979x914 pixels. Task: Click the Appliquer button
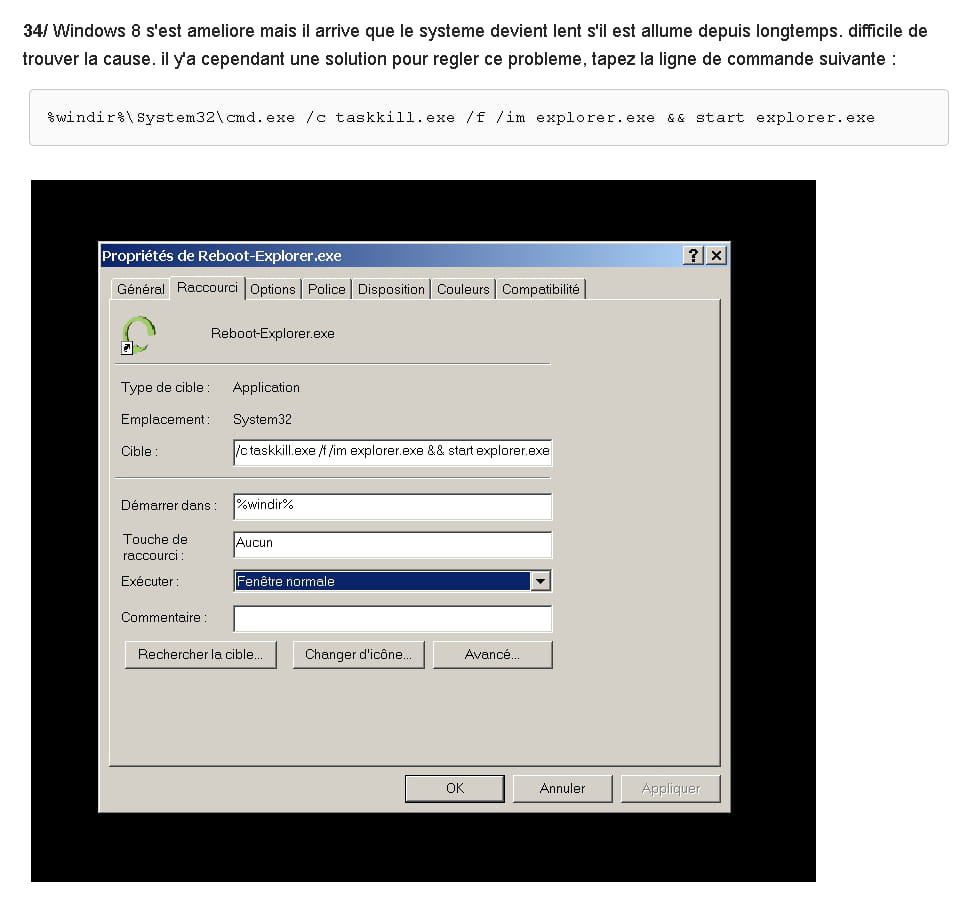[671, 789]
